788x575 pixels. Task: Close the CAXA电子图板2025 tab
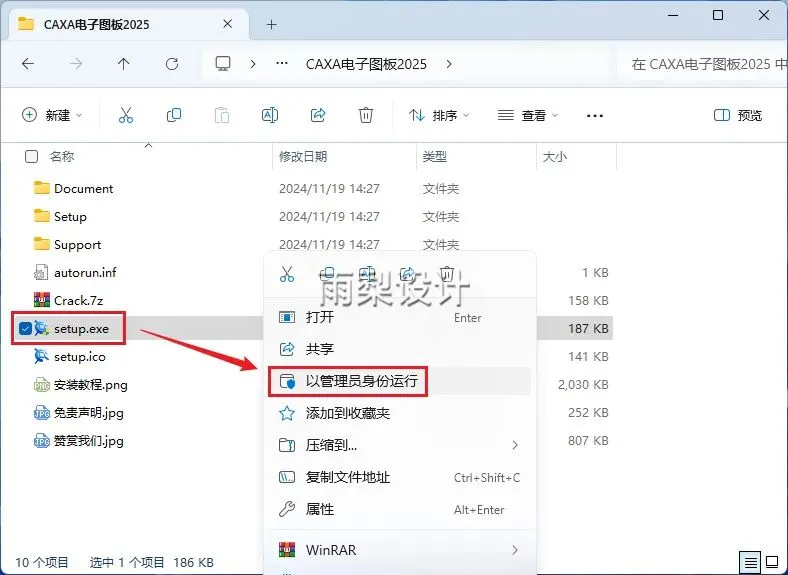pyautogui.click(x=228, y=24)
